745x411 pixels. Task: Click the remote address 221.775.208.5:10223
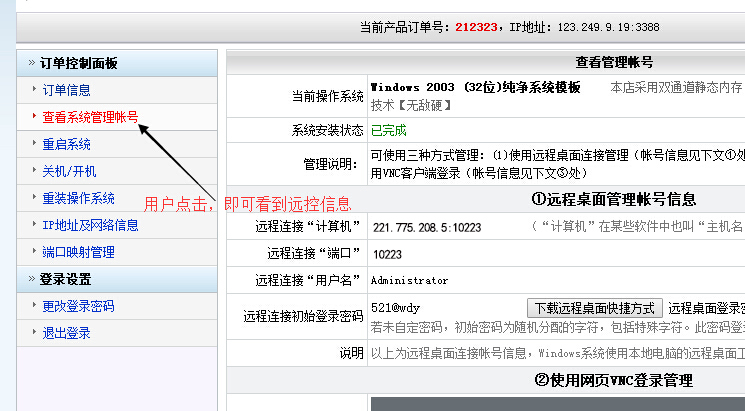pyautogui.click(x=425, y=227)
